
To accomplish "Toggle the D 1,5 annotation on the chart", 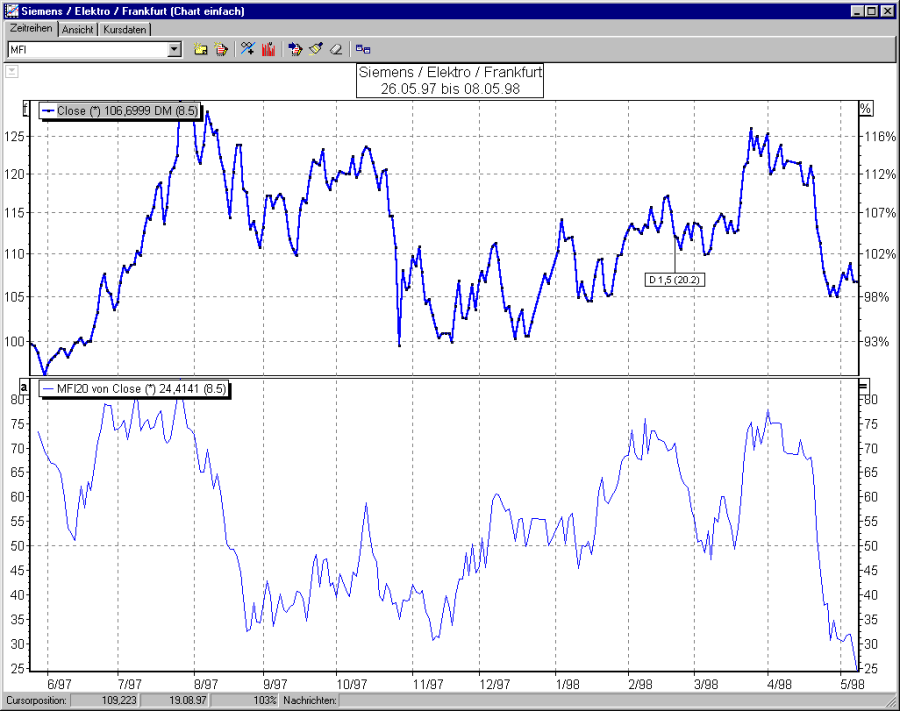I will (674, 280).
